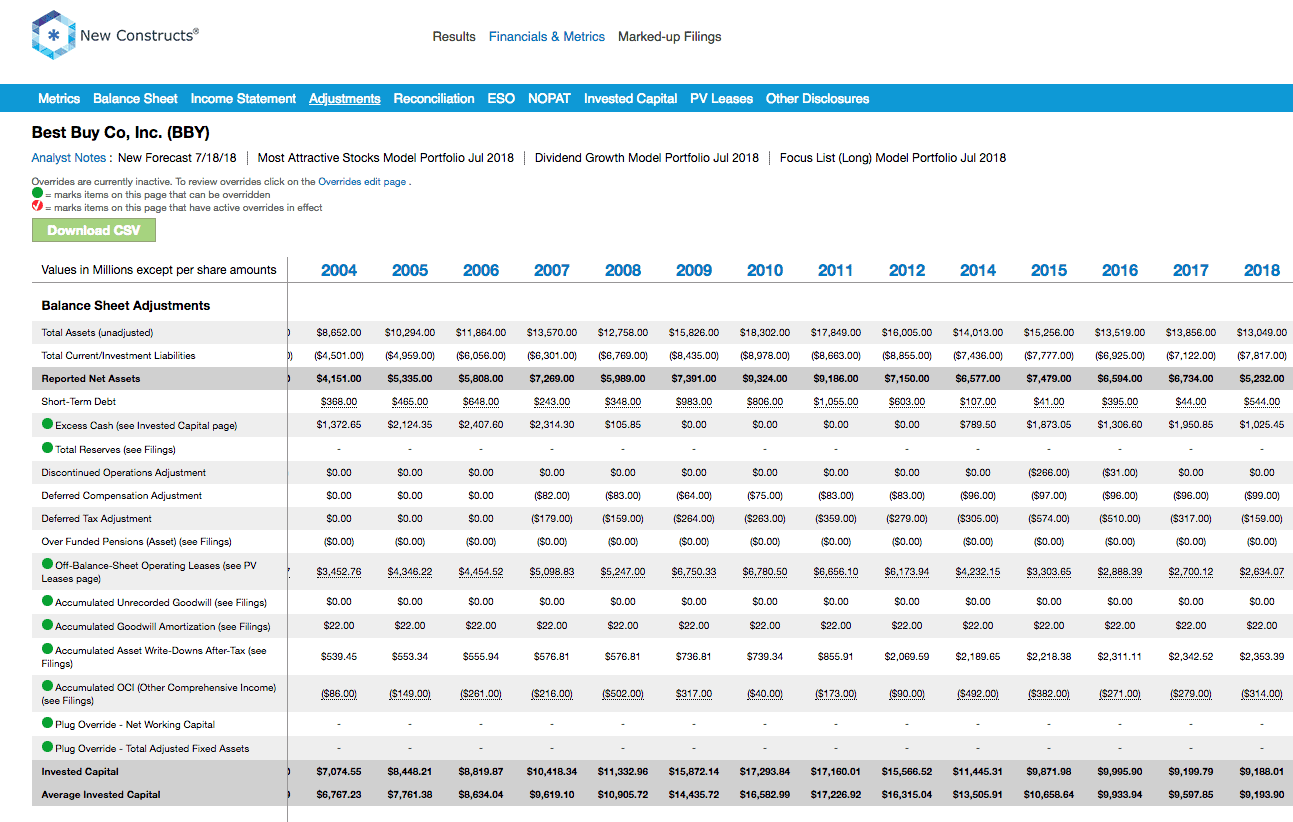Screen dimensions: 1293x822
Task: Click green dot beside Off-Balance-Sheet Operating Leases
Action: click(x=47, y=565)
